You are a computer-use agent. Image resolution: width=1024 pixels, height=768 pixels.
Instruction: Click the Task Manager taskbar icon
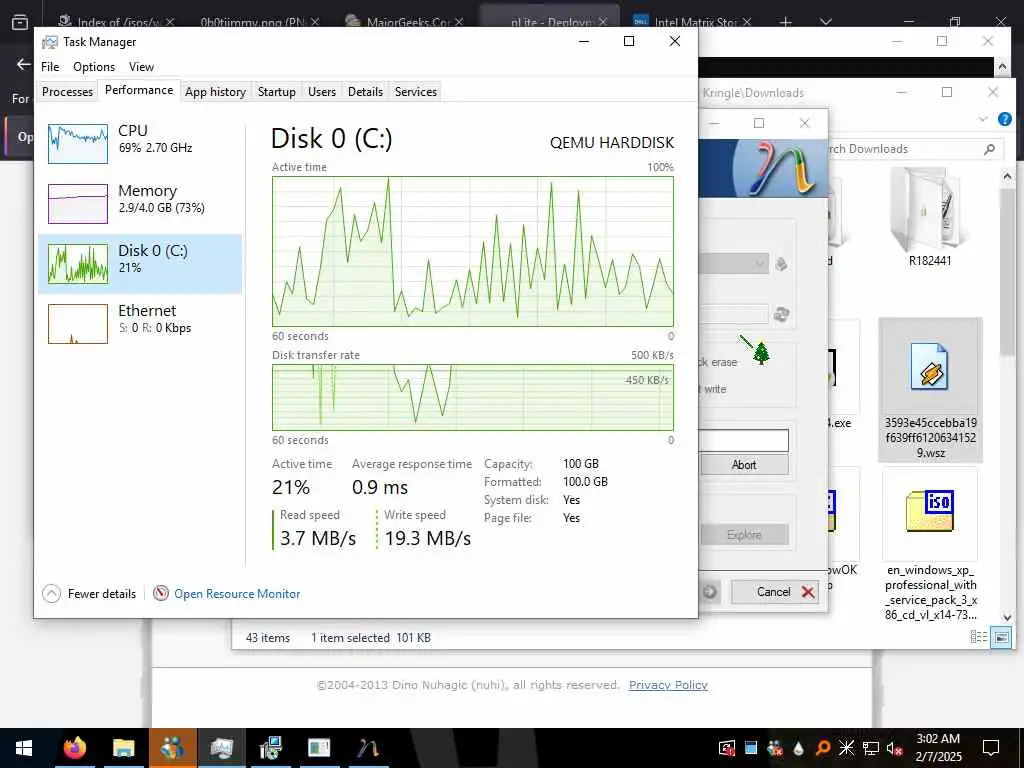tap(221, 748)
